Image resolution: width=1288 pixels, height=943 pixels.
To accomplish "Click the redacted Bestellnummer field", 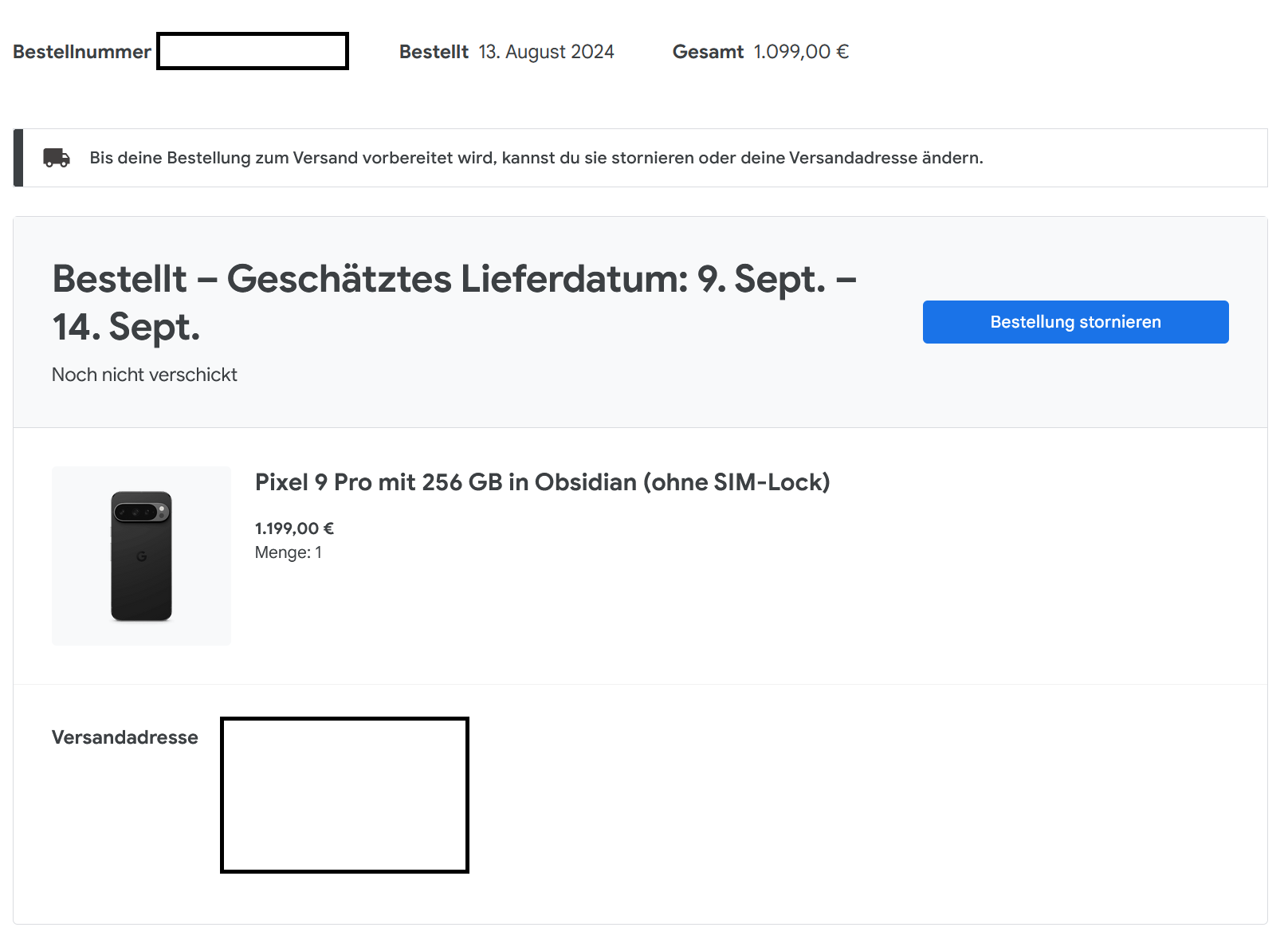I will point(253,51).
